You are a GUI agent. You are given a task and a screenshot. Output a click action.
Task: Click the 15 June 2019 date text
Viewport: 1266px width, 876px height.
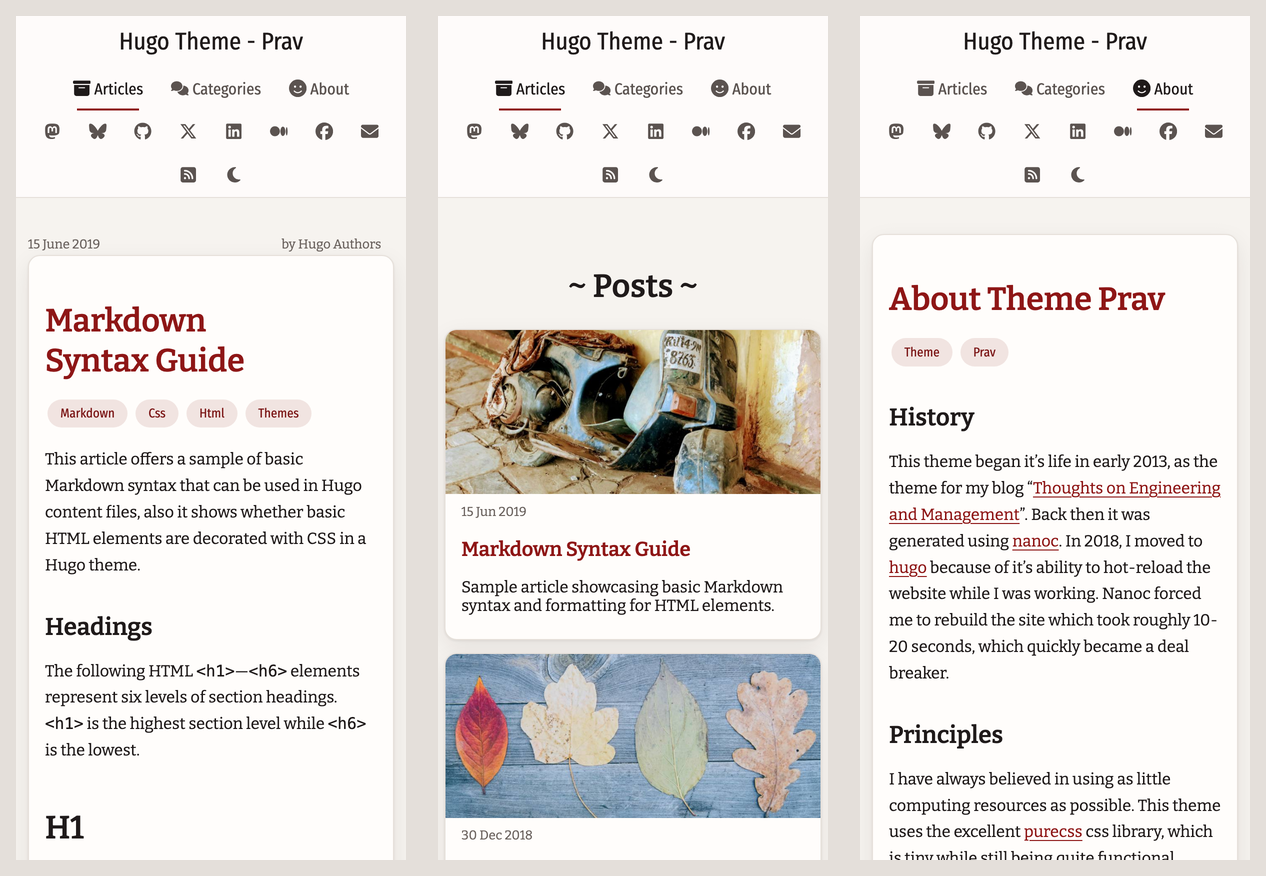tap(64, 244)
